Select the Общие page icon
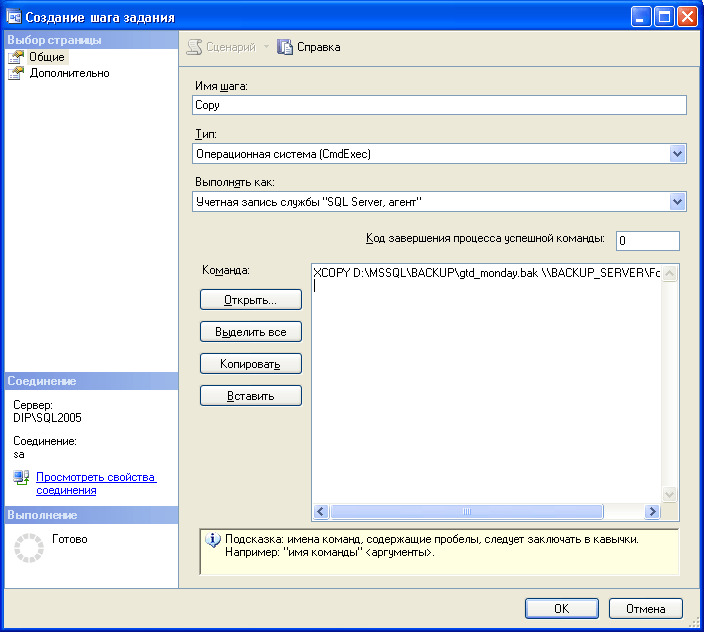 [15, 57]
